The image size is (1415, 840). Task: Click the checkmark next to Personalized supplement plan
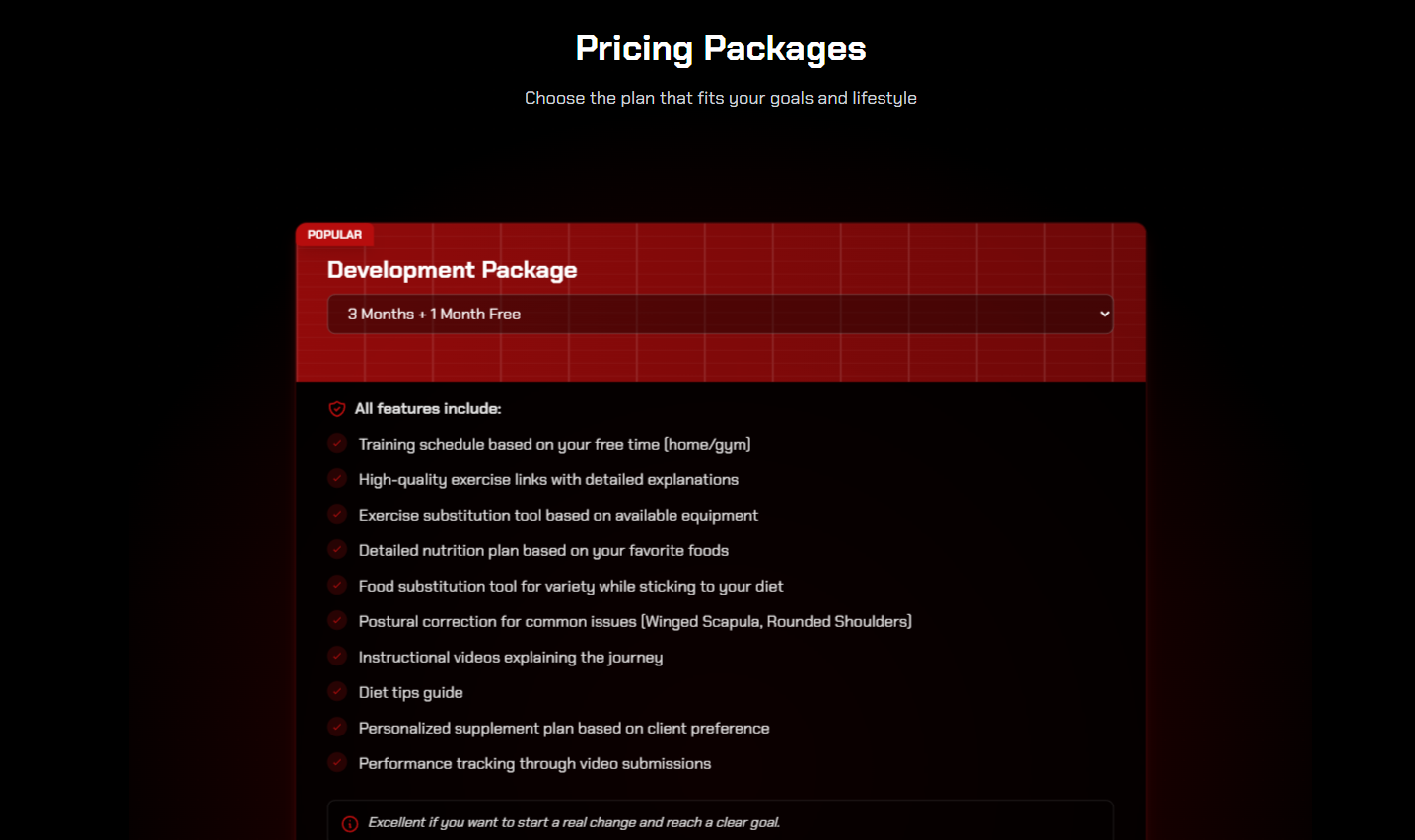coord(337,728)
